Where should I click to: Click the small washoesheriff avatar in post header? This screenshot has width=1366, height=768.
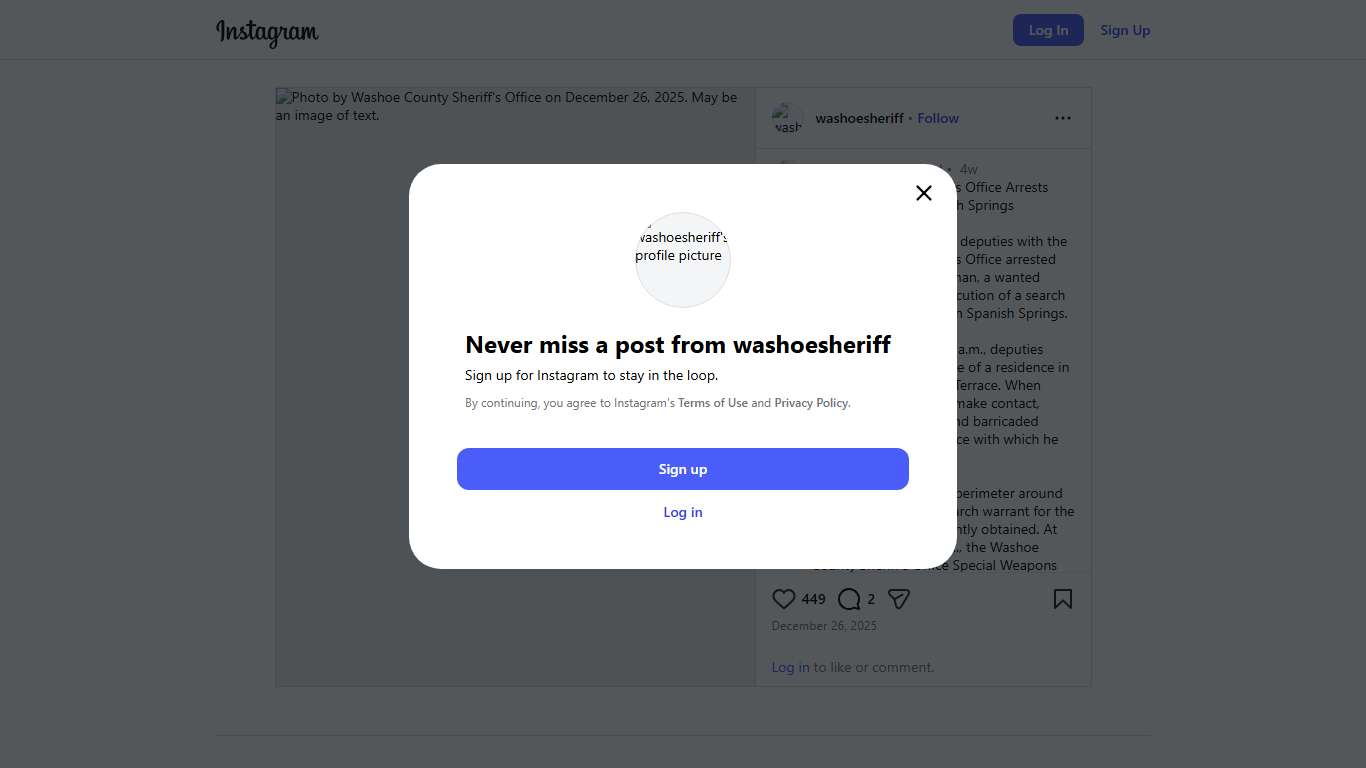pos(787,118)
